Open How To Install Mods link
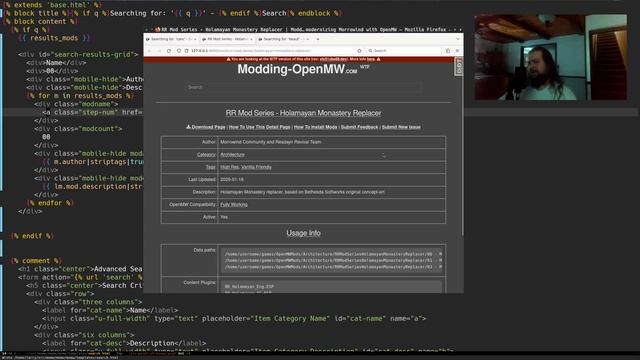 (x=316, y=127)
